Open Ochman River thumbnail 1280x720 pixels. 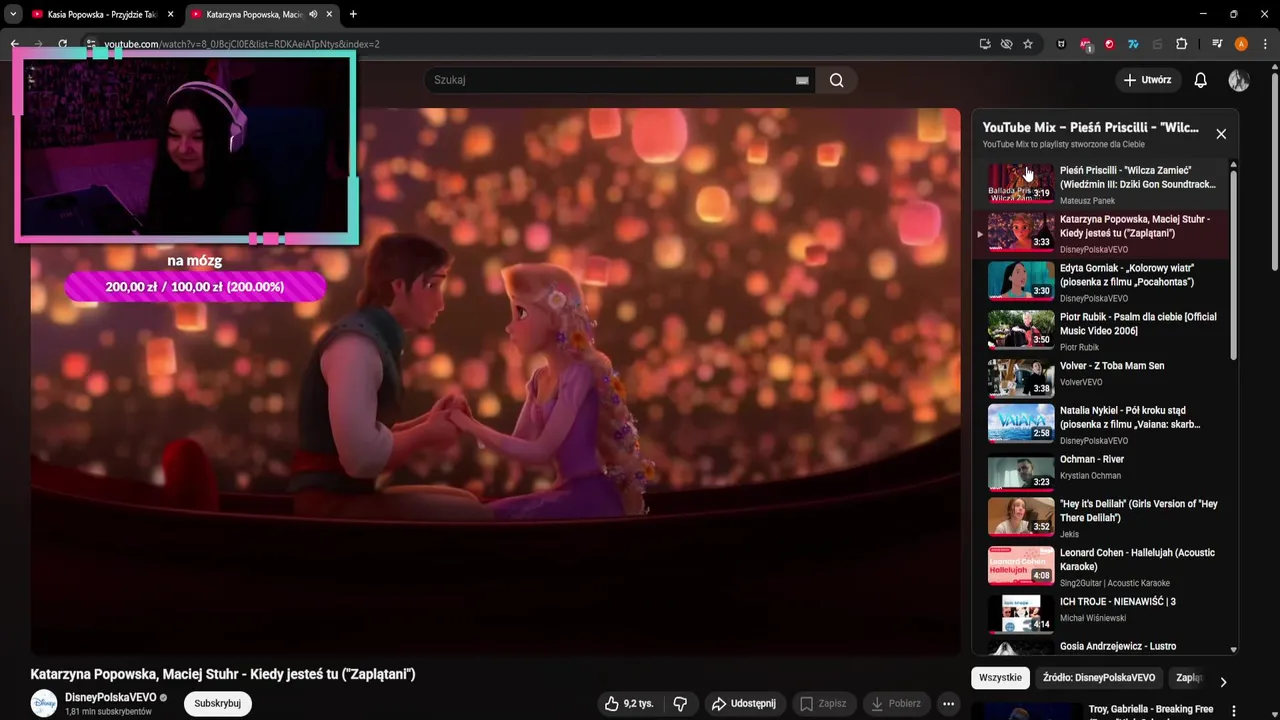click(1021, 472)
